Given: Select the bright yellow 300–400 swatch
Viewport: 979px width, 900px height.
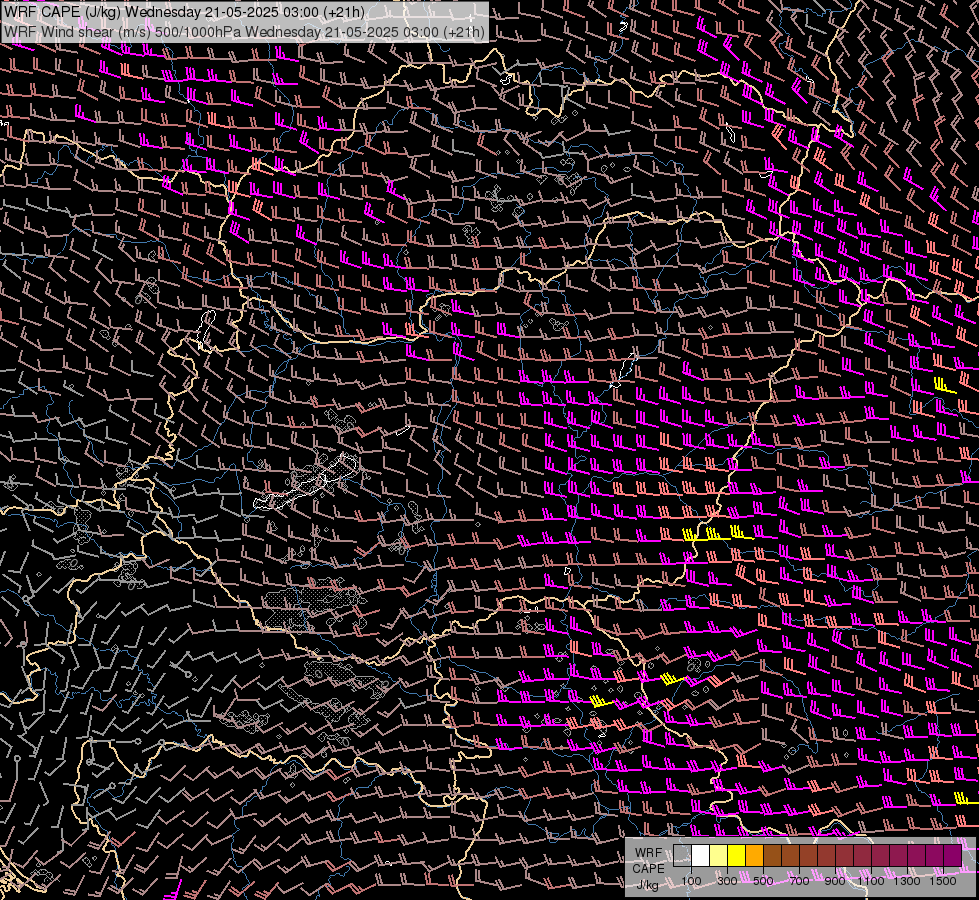Looking at the screenshot, I should (x=737, y=856).
